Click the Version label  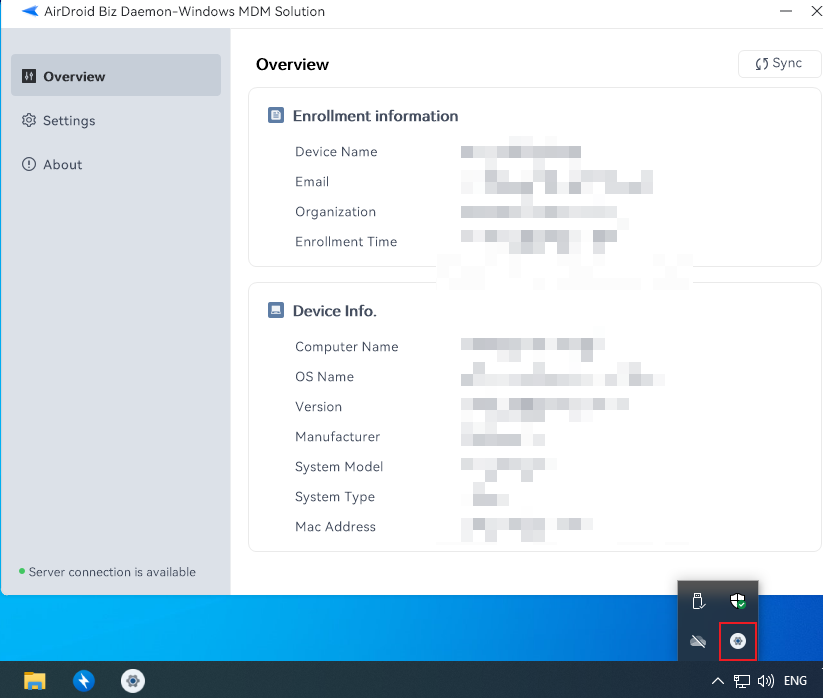318,407
